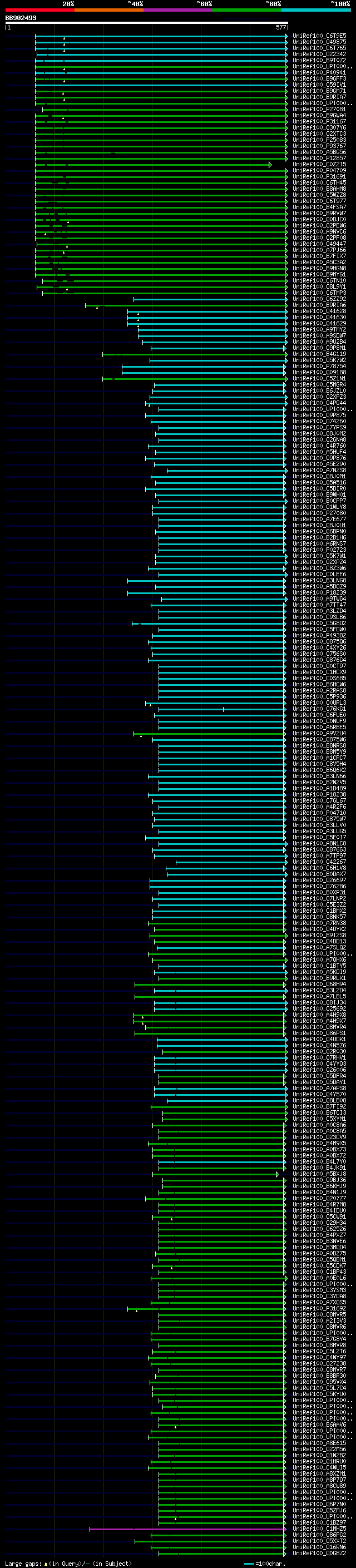Viewport: 356px width, 1568px height.
Task: Select hit label UniRef100_C0Z2I5
Action: click(x=319, y=164)
